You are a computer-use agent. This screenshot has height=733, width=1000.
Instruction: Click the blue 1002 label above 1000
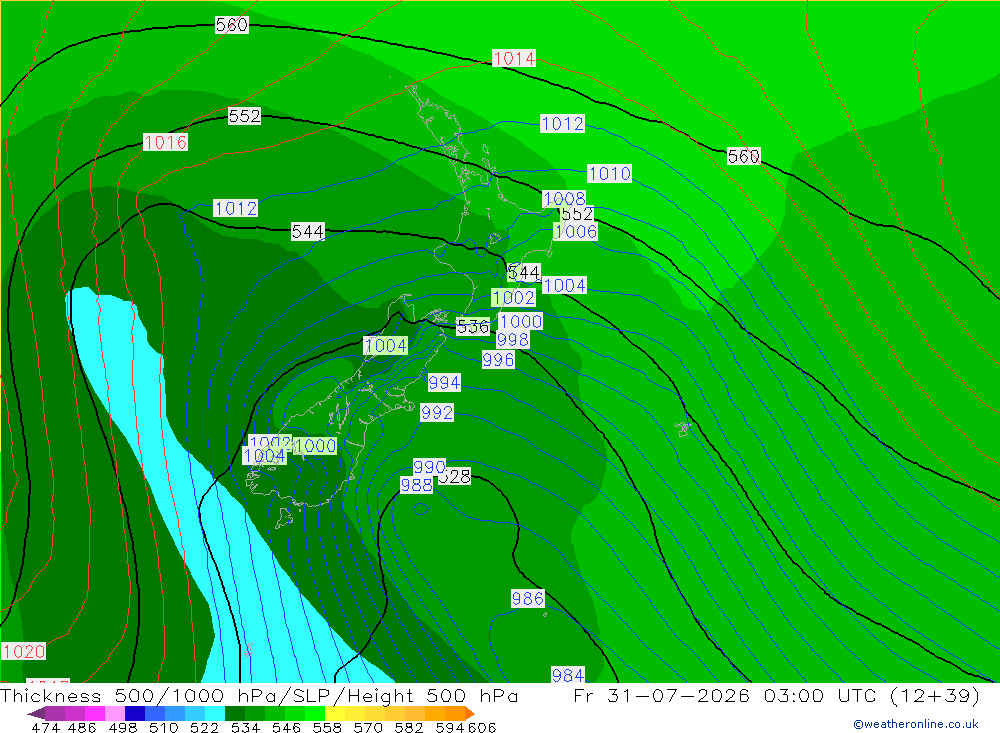513,297
